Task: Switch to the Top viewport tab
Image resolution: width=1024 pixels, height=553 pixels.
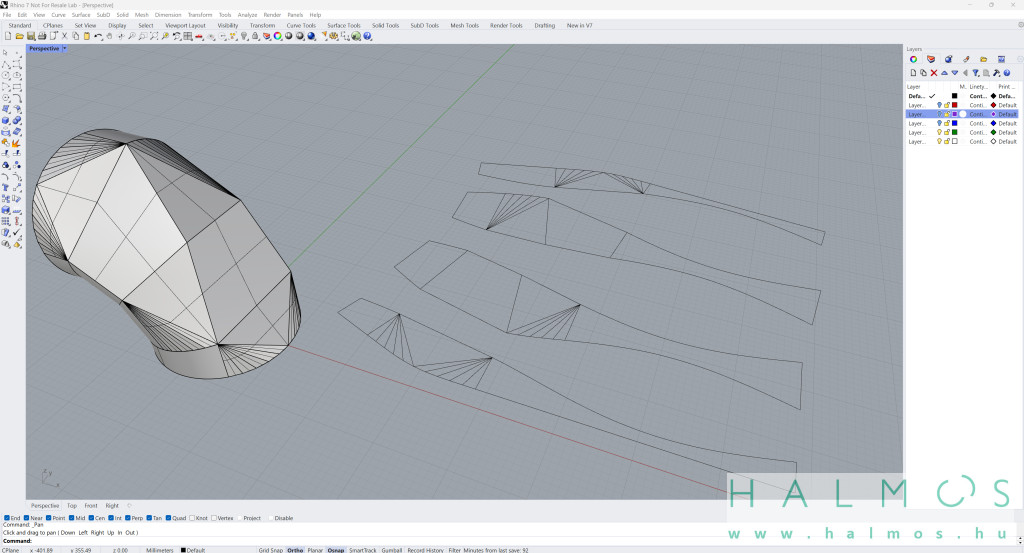Action: pos(71,506)
